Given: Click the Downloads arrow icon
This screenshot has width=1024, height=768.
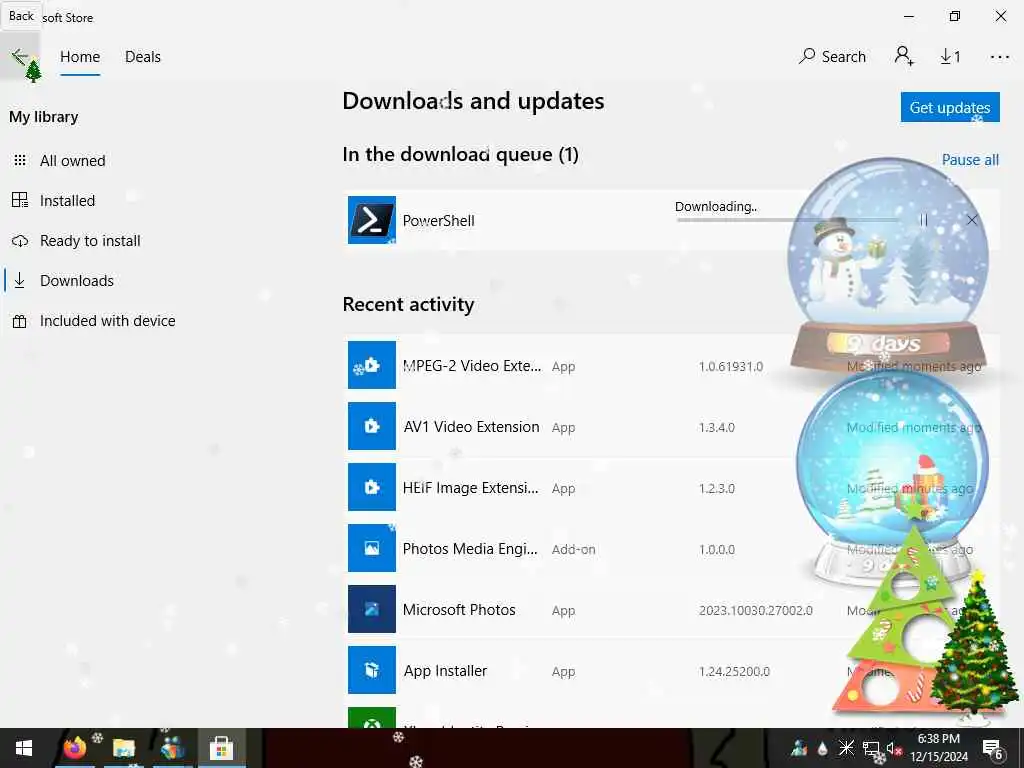Looking at the screenshot, I should point(20,281).
